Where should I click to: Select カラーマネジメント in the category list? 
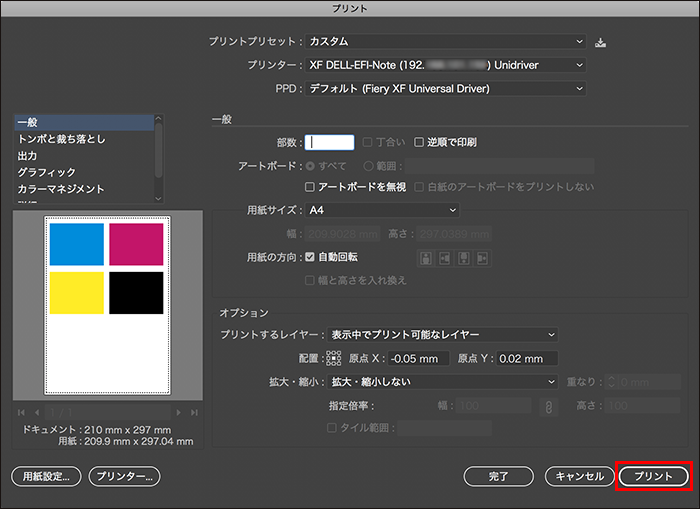62,189
